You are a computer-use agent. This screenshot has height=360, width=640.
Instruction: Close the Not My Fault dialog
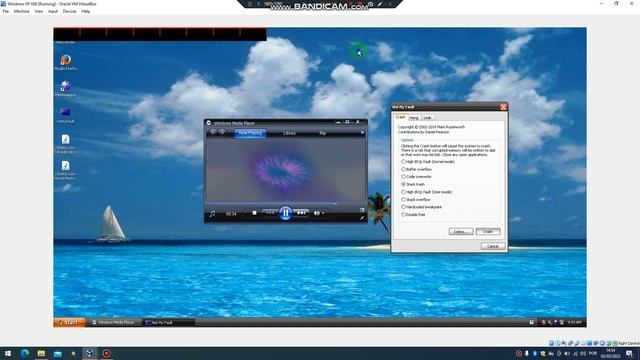[503, 107]
